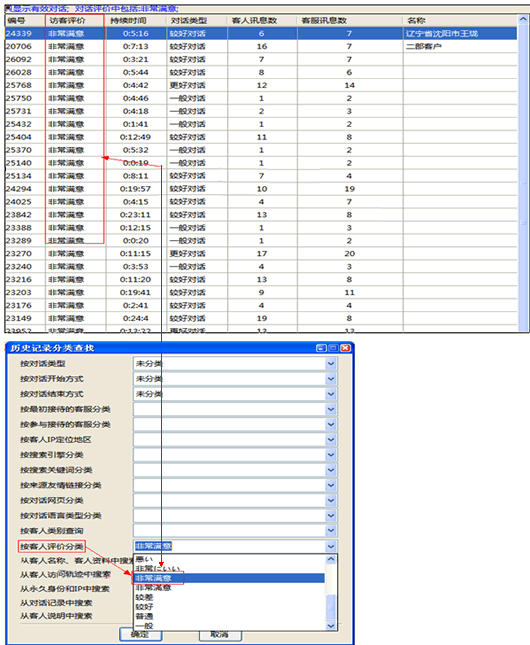Pick 较好 from the rating list
Screen dimensions: 530x645
tap(230, 607)
